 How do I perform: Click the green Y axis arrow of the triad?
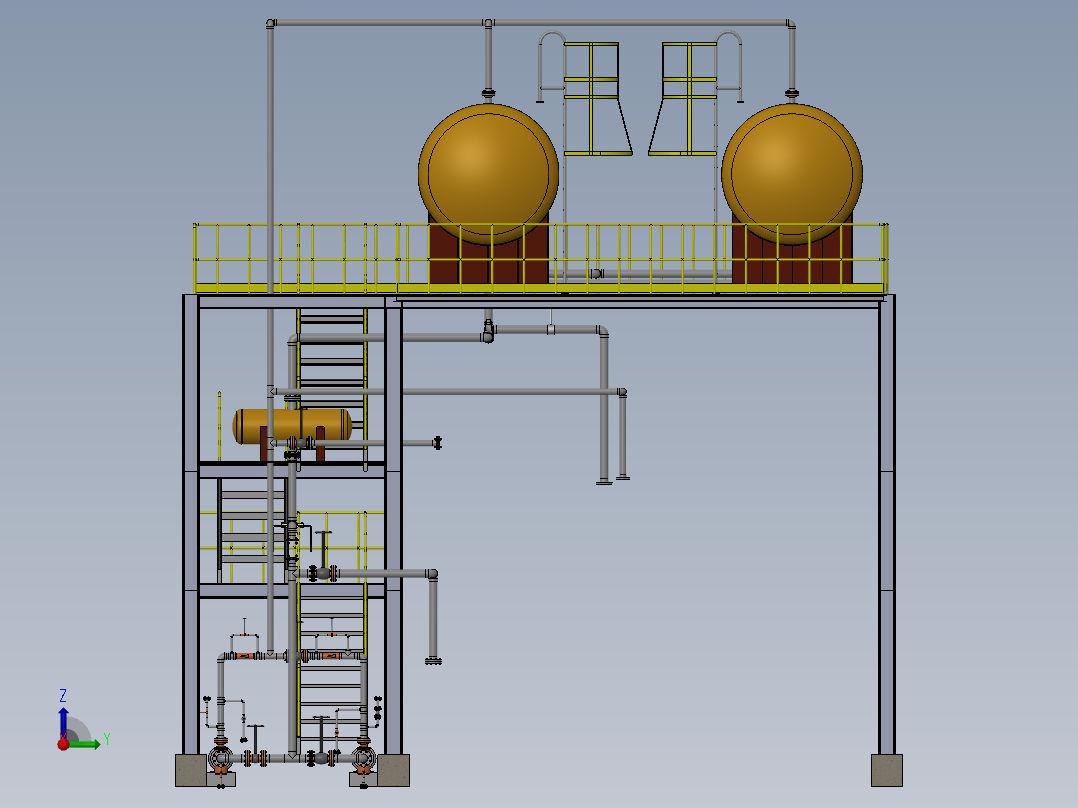[85, 744]
